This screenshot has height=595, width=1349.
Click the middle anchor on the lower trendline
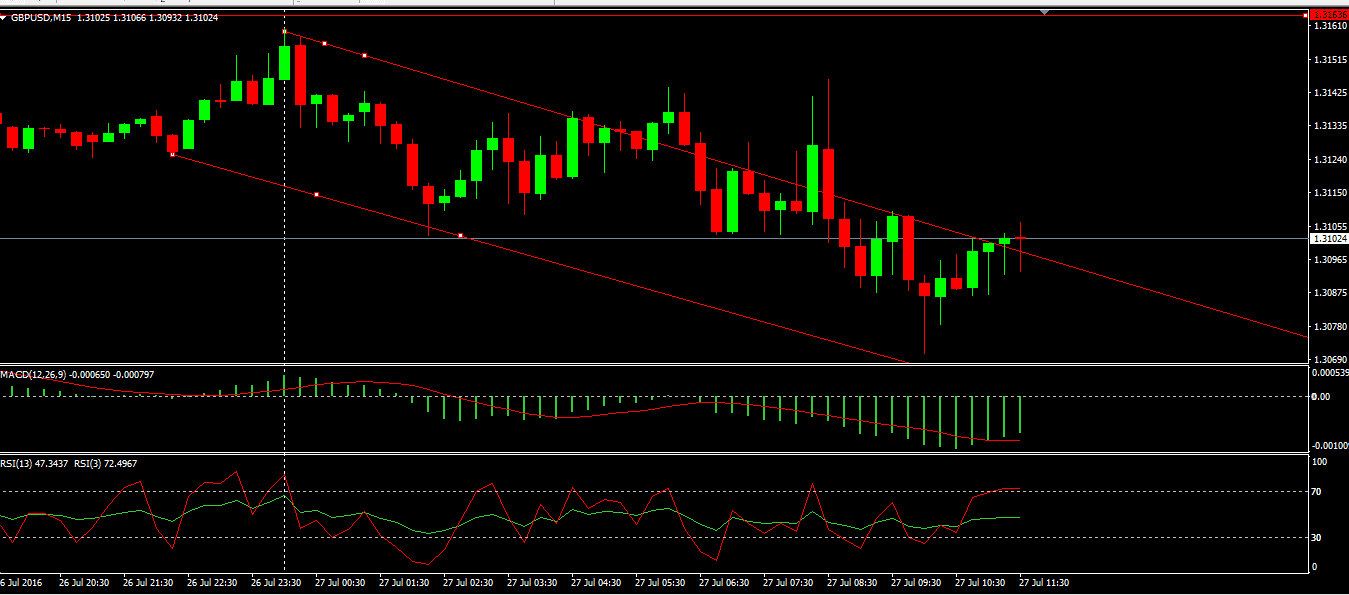pyautogui.click(x=316, y=194)
